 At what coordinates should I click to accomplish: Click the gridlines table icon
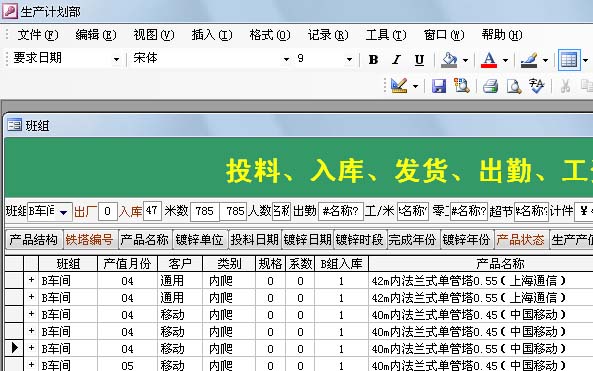click(x=569, y=60)
